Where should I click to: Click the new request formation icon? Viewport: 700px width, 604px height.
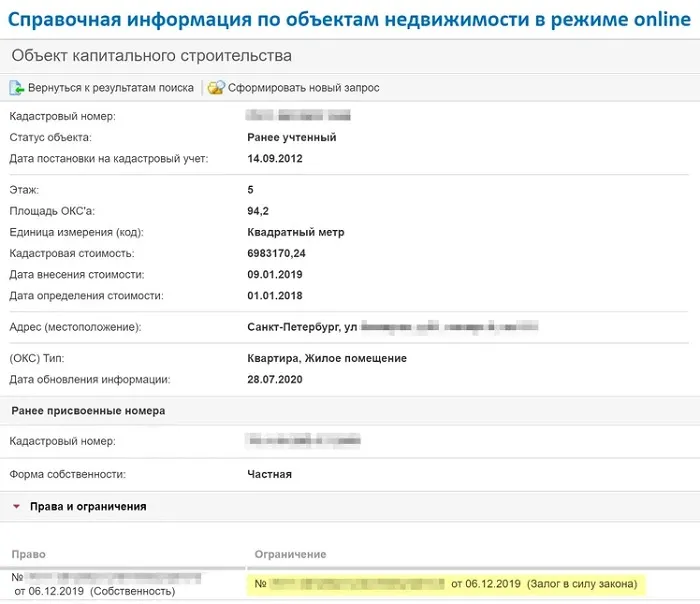tap(216, 87)
